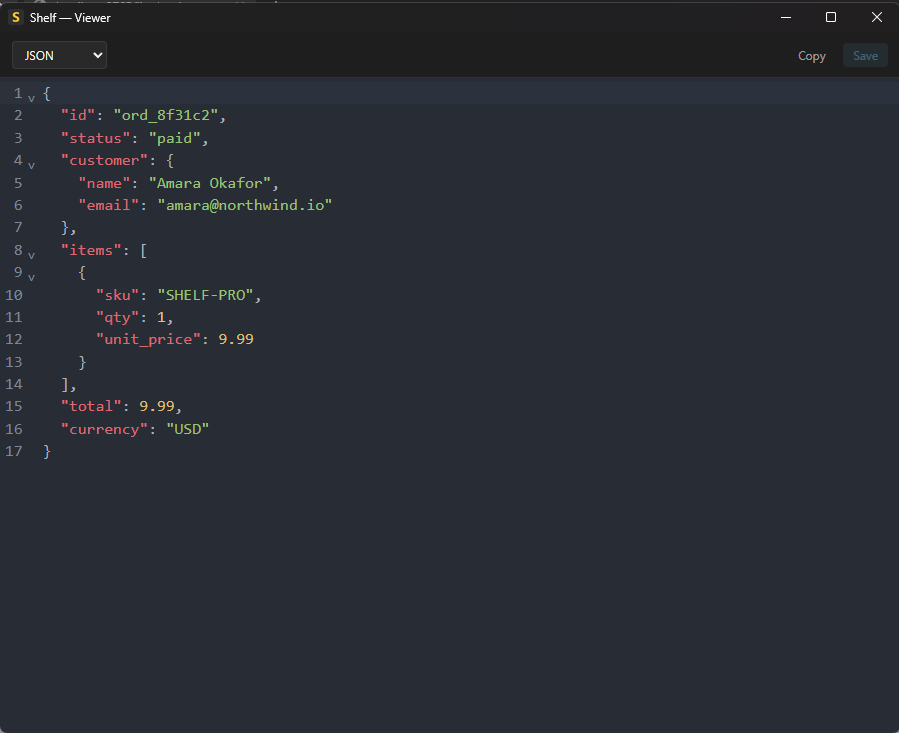The image size is (899, 733).
Task: Click the "unit_price" key
Action: click(148, 340)
